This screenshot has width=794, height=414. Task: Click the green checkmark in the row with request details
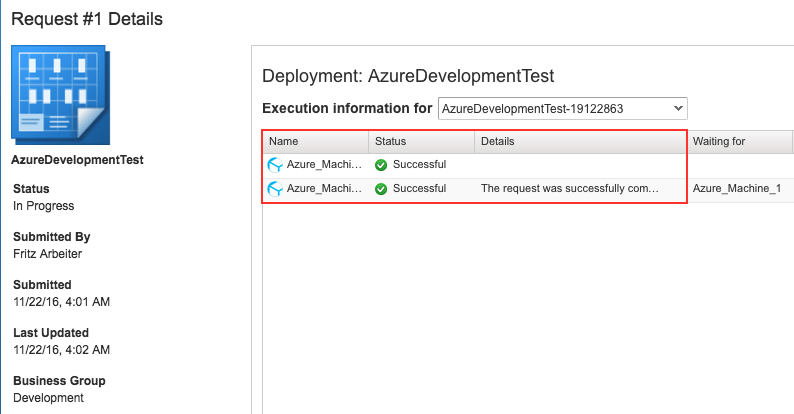(381, 189)
